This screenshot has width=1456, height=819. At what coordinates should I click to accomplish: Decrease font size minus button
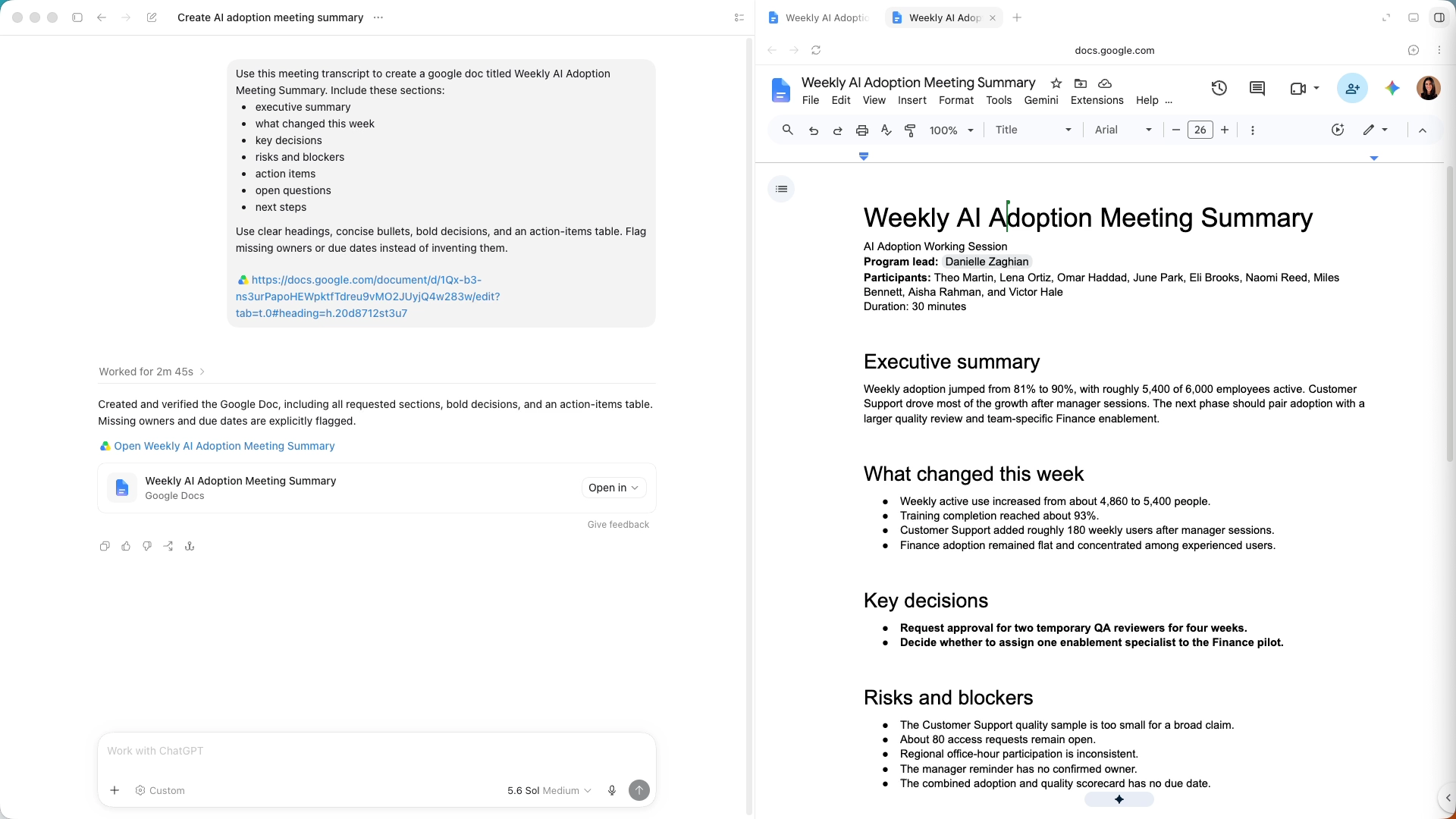pos(1175,130)
